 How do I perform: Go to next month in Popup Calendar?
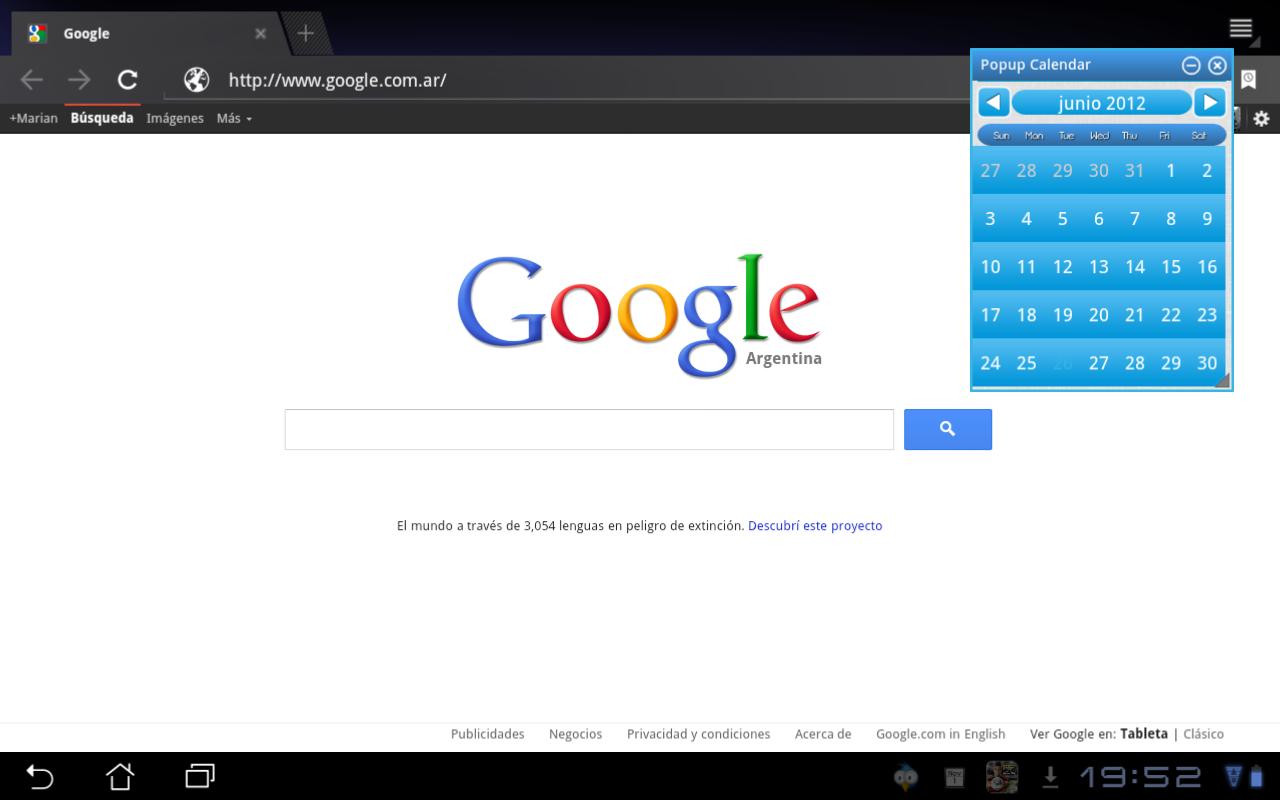pyautogui.click(x=1210, y=102)
